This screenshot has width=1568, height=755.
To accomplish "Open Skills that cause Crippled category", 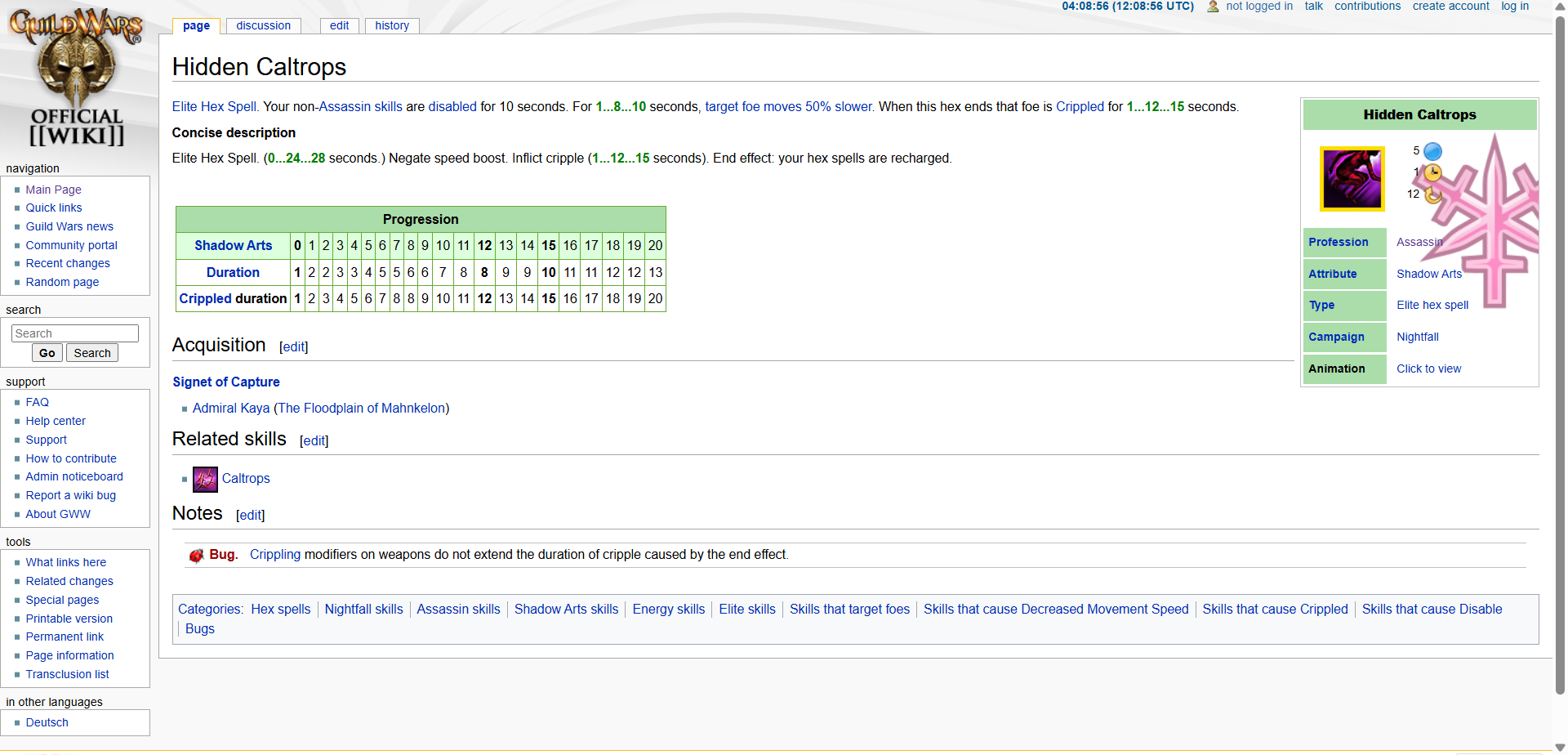I will [x=1275, y=609].
